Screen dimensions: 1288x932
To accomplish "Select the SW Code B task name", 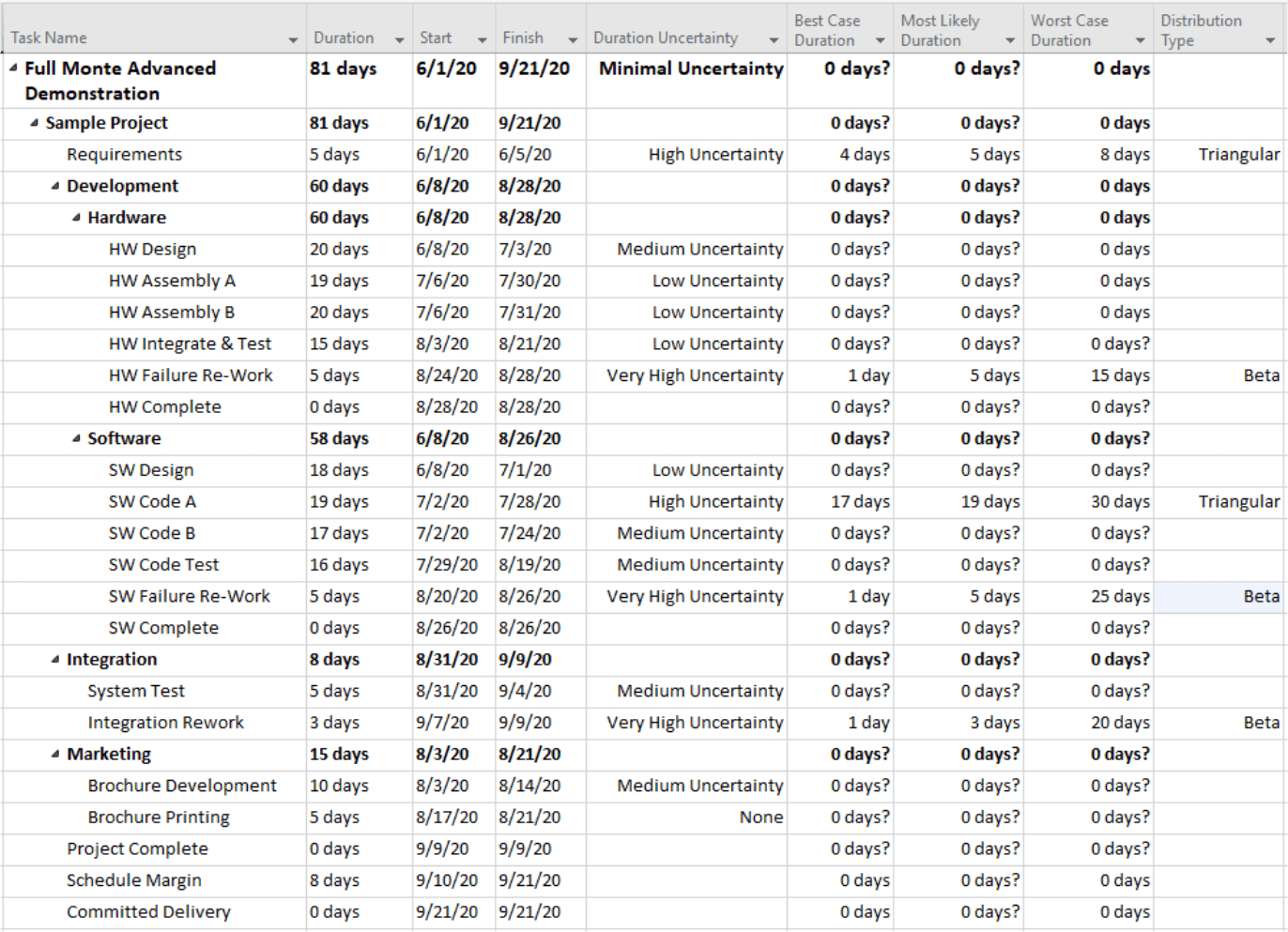I will 152,533.
